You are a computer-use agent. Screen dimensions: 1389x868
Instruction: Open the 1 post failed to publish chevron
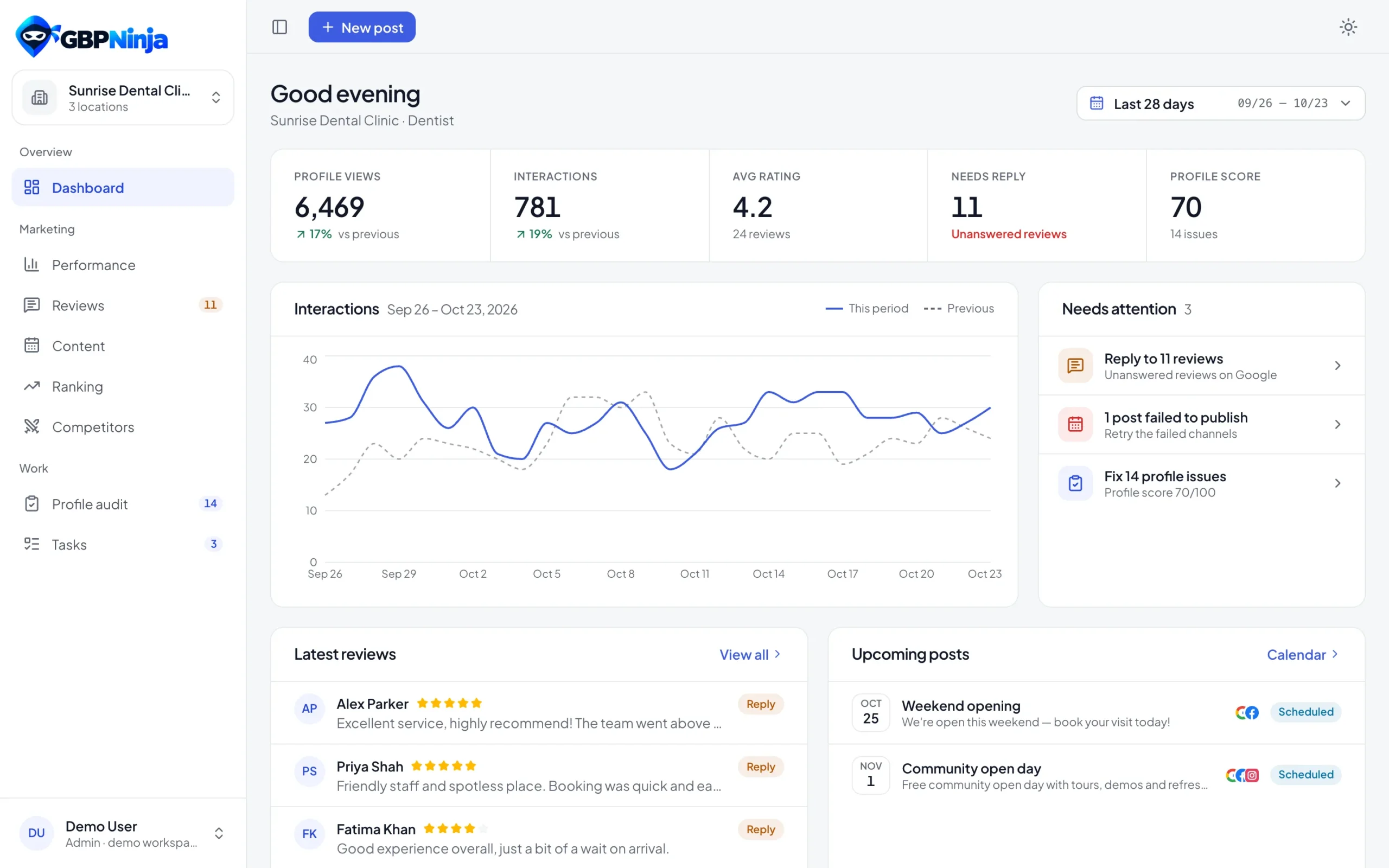click(1337, 424)
